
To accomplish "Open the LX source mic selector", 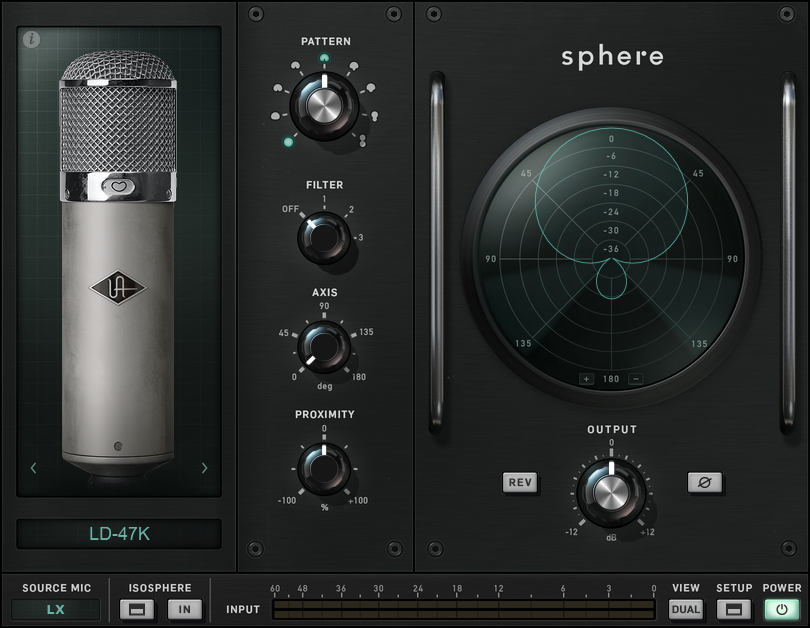I will tap(55, 609).
